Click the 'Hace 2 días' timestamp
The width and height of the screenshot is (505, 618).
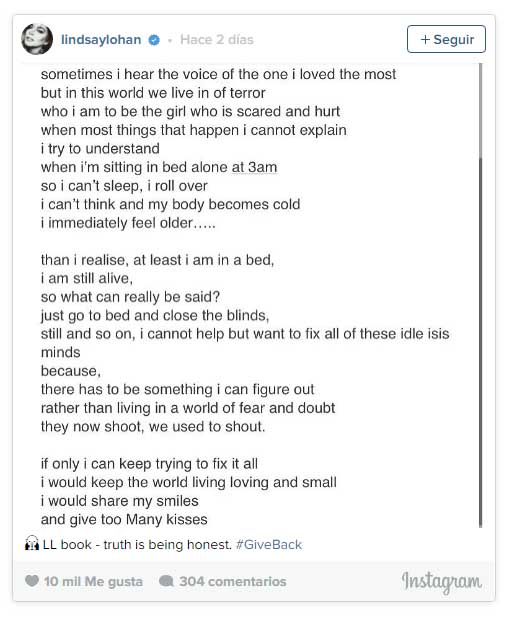pos(217,39)
